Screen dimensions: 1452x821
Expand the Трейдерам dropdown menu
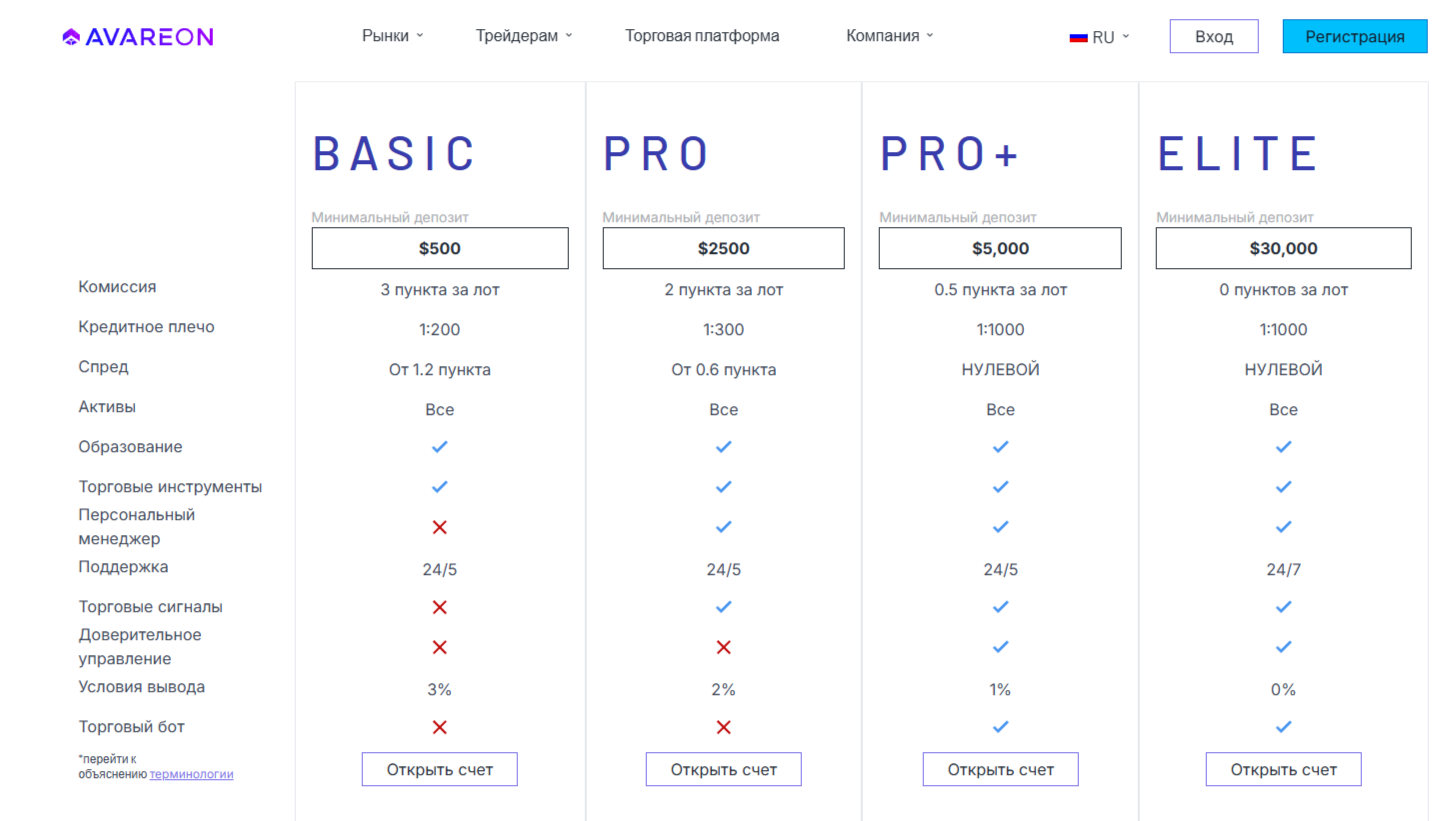[525, 36]
